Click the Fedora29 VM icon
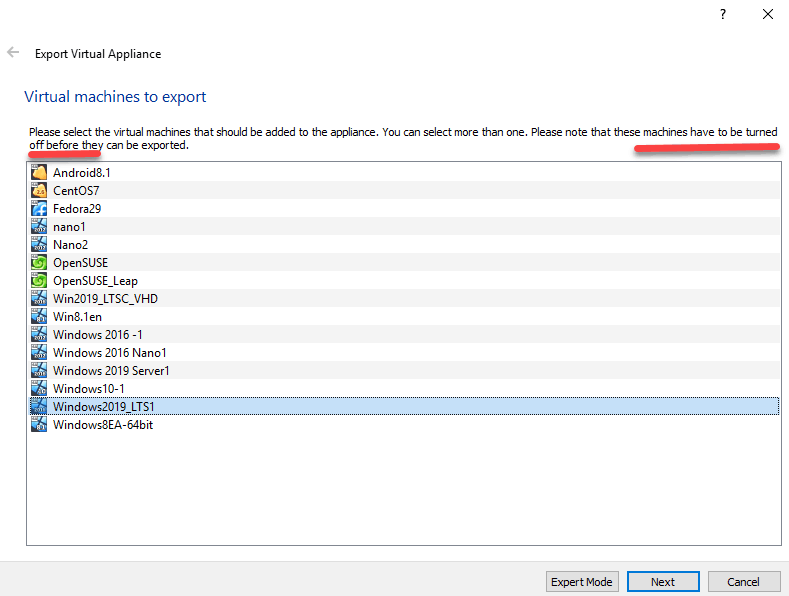Viewport: 789px width, 596px height. [39, 208]
